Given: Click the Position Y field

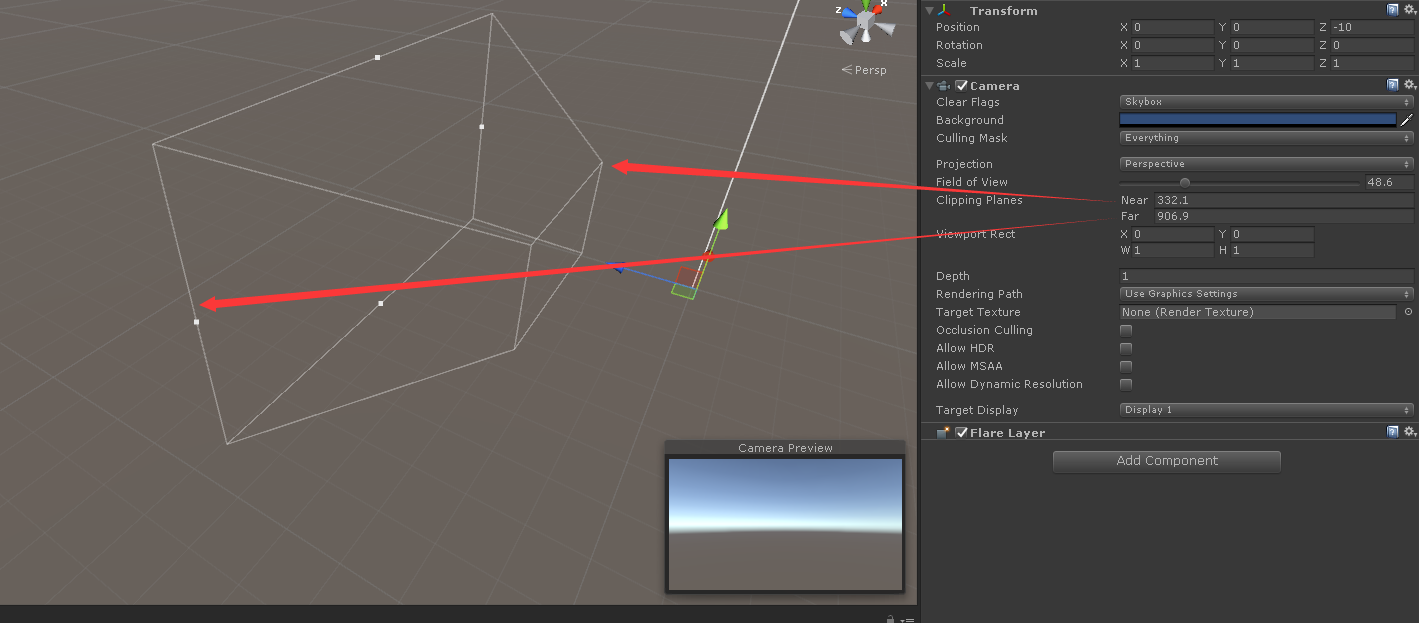Looking at the screenshot, I should [1272, 27].
